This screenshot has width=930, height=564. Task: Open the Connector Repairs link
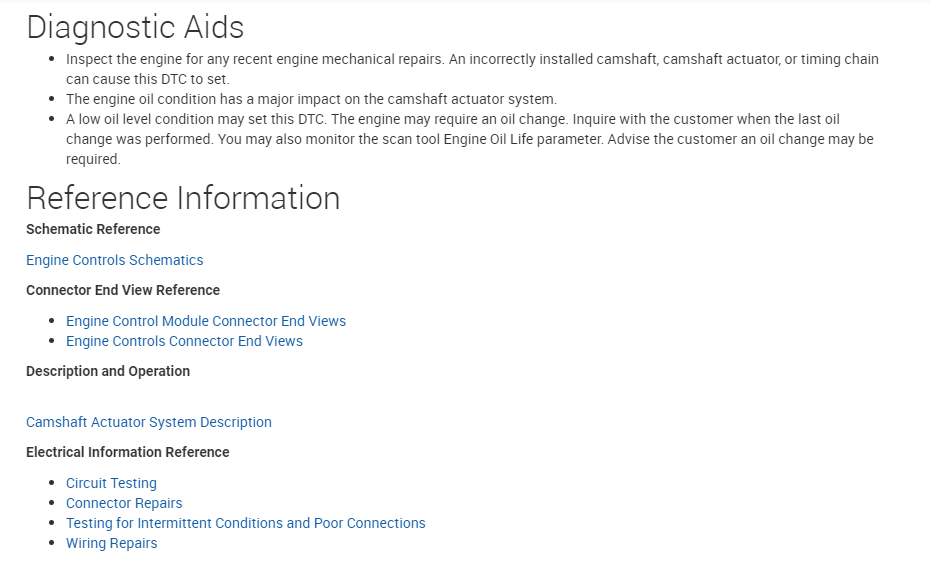124,503
